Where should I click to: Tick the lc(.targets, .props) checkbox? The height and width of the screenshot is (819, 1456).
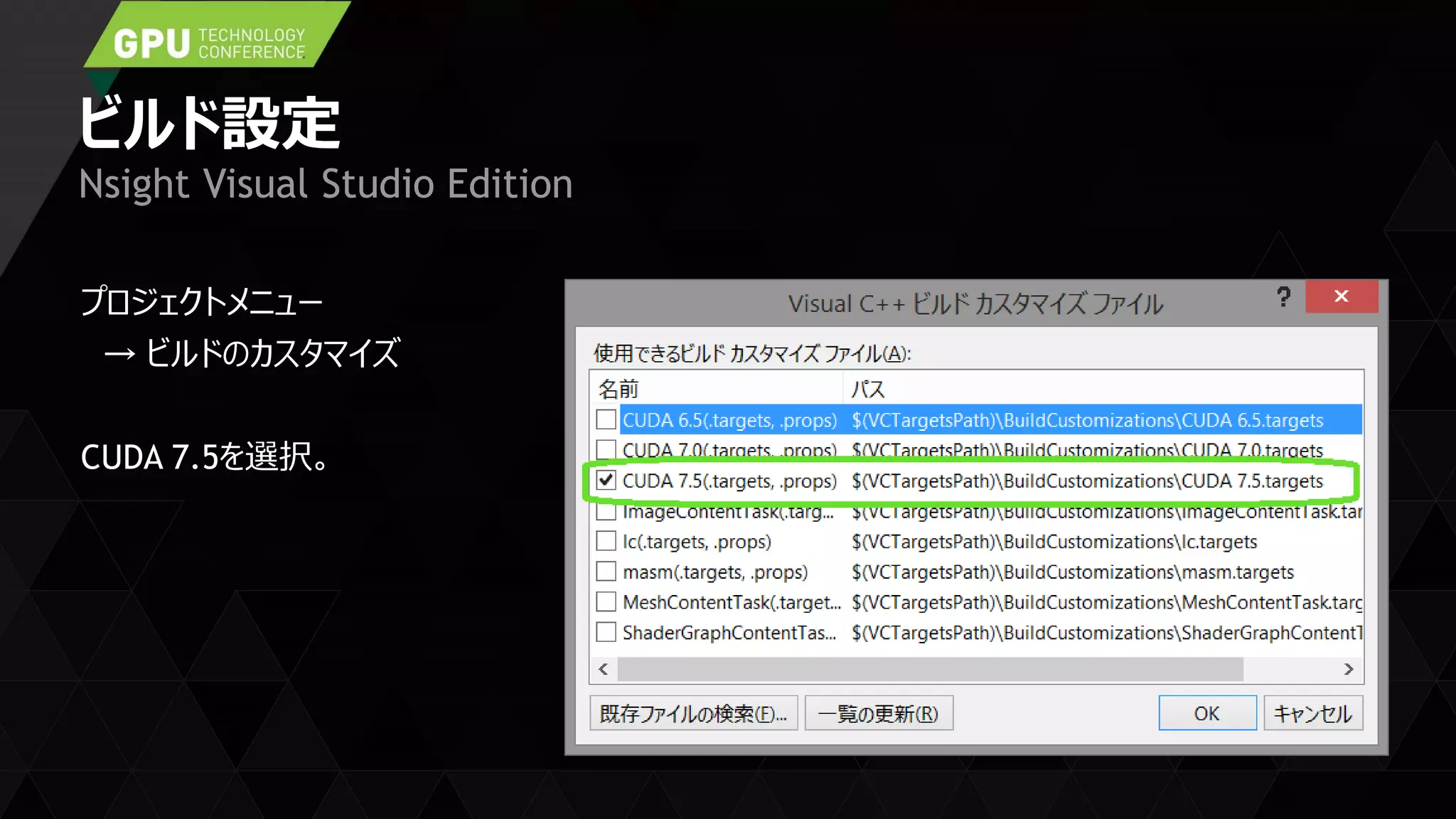[606, 541]
